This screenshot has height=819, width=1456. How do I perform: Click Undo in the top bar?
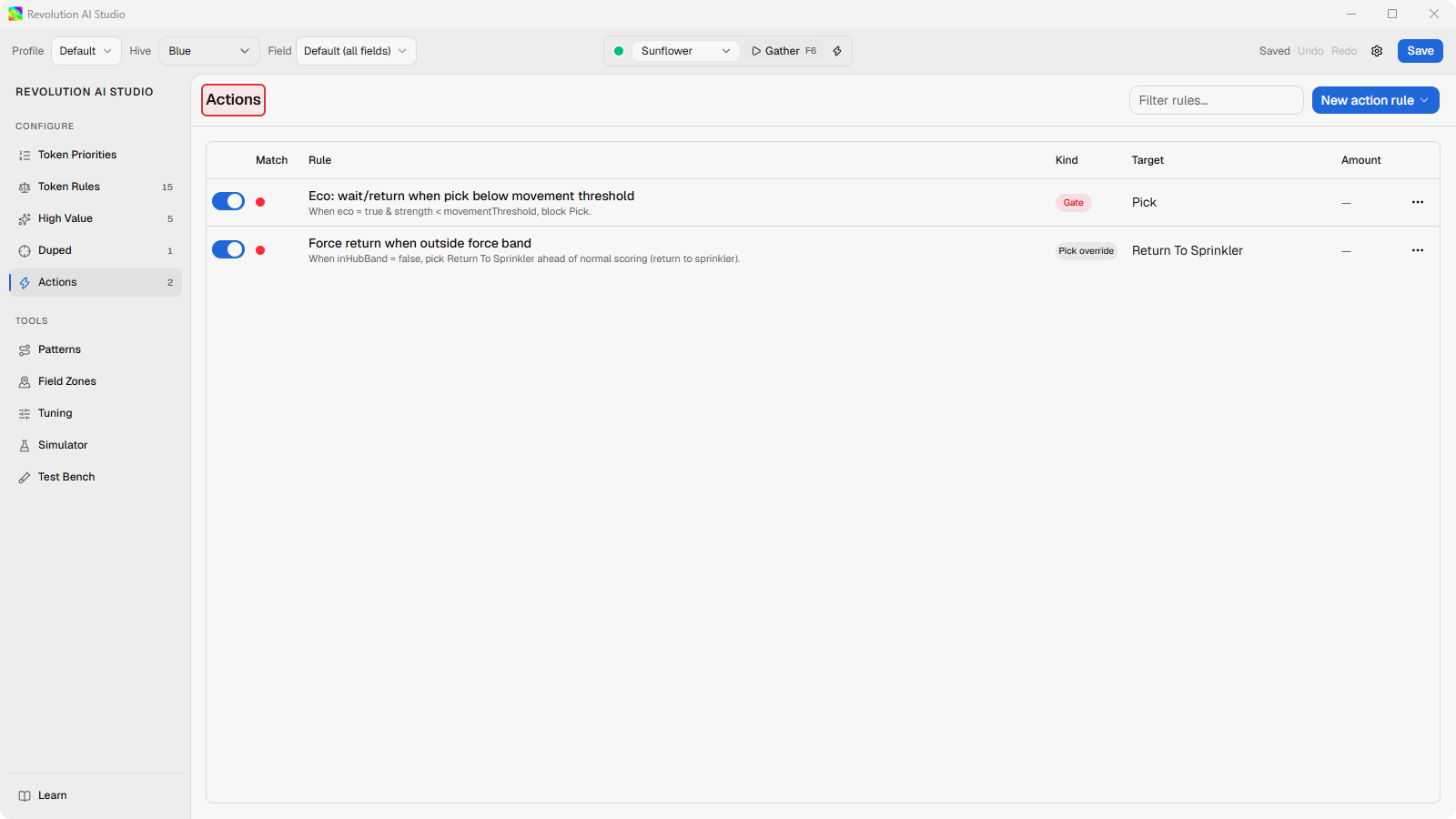point(1310,51)
